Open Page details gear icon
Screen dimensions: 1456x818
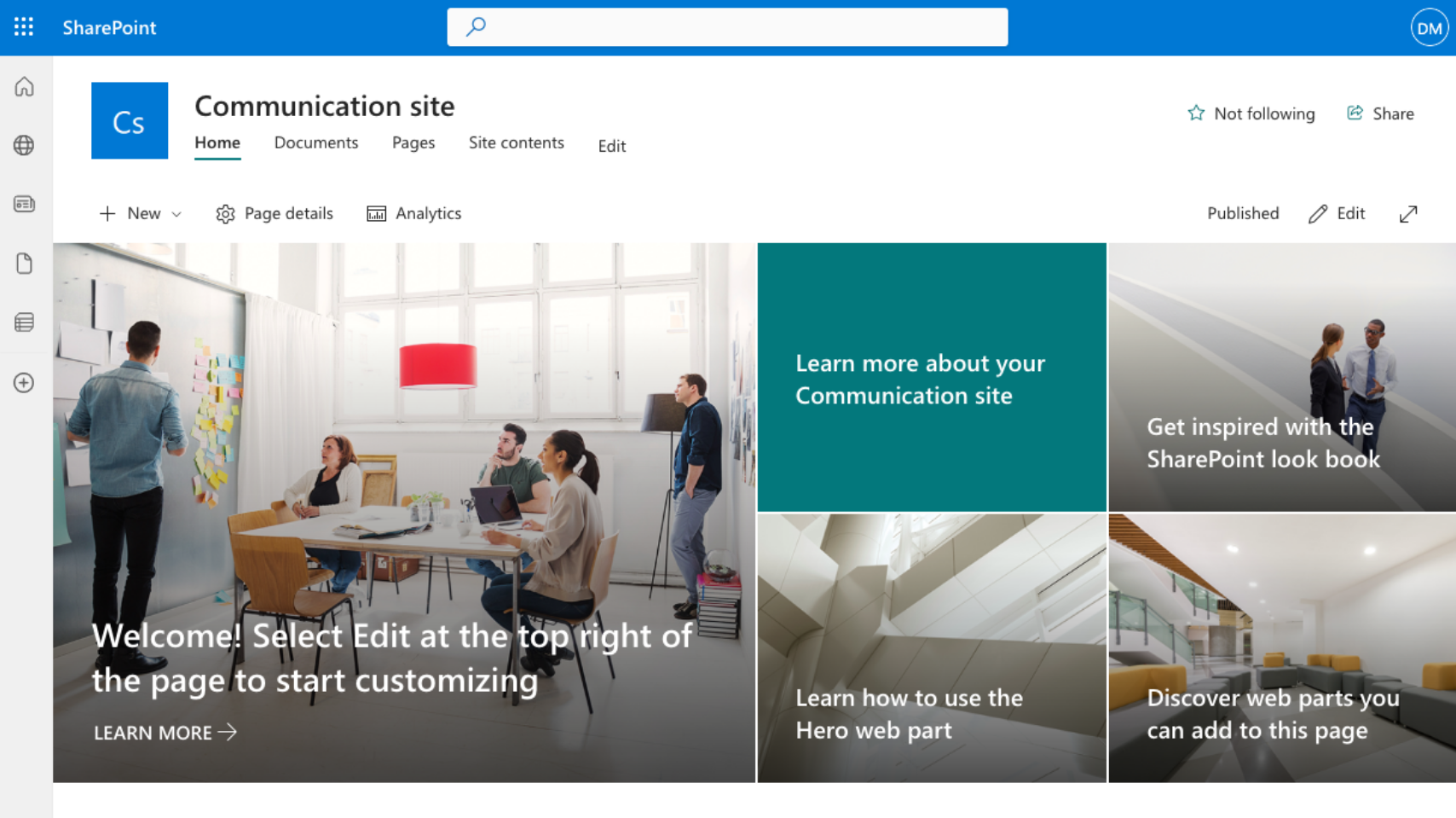pyautogui.click(x=225, y=214)
